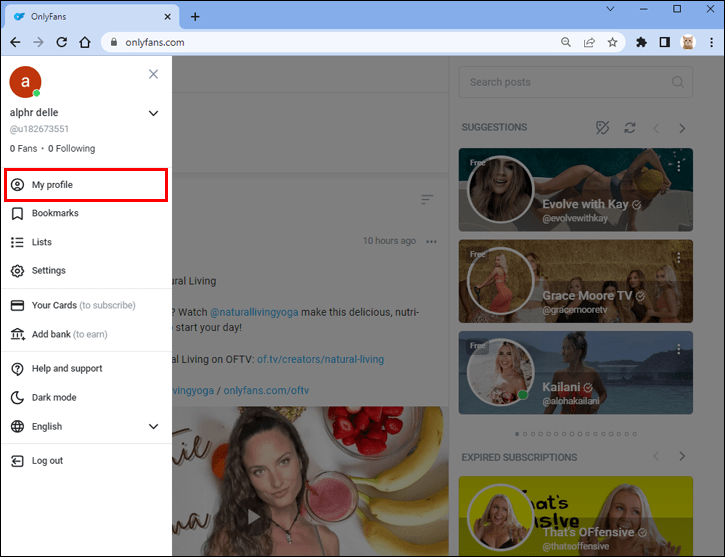This screenshot has width=725, height=557.
Task: Open browser Extensions puzzle icon
Action: point(641,43)
